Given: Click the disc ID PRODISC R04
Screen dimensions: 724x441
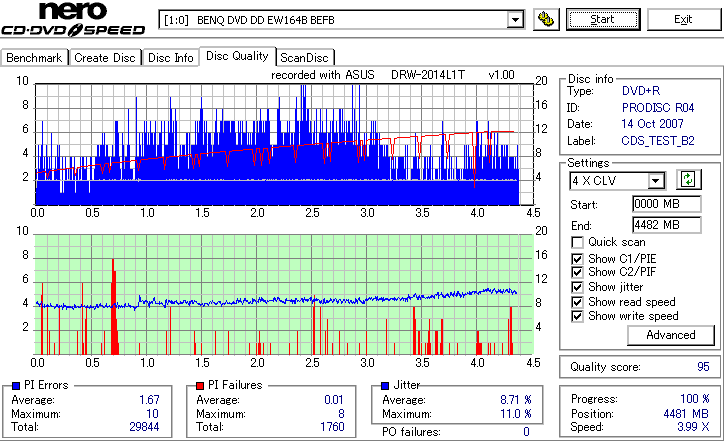Looking at the screenshot, I should pyautogui.click(x=658, y=108).
